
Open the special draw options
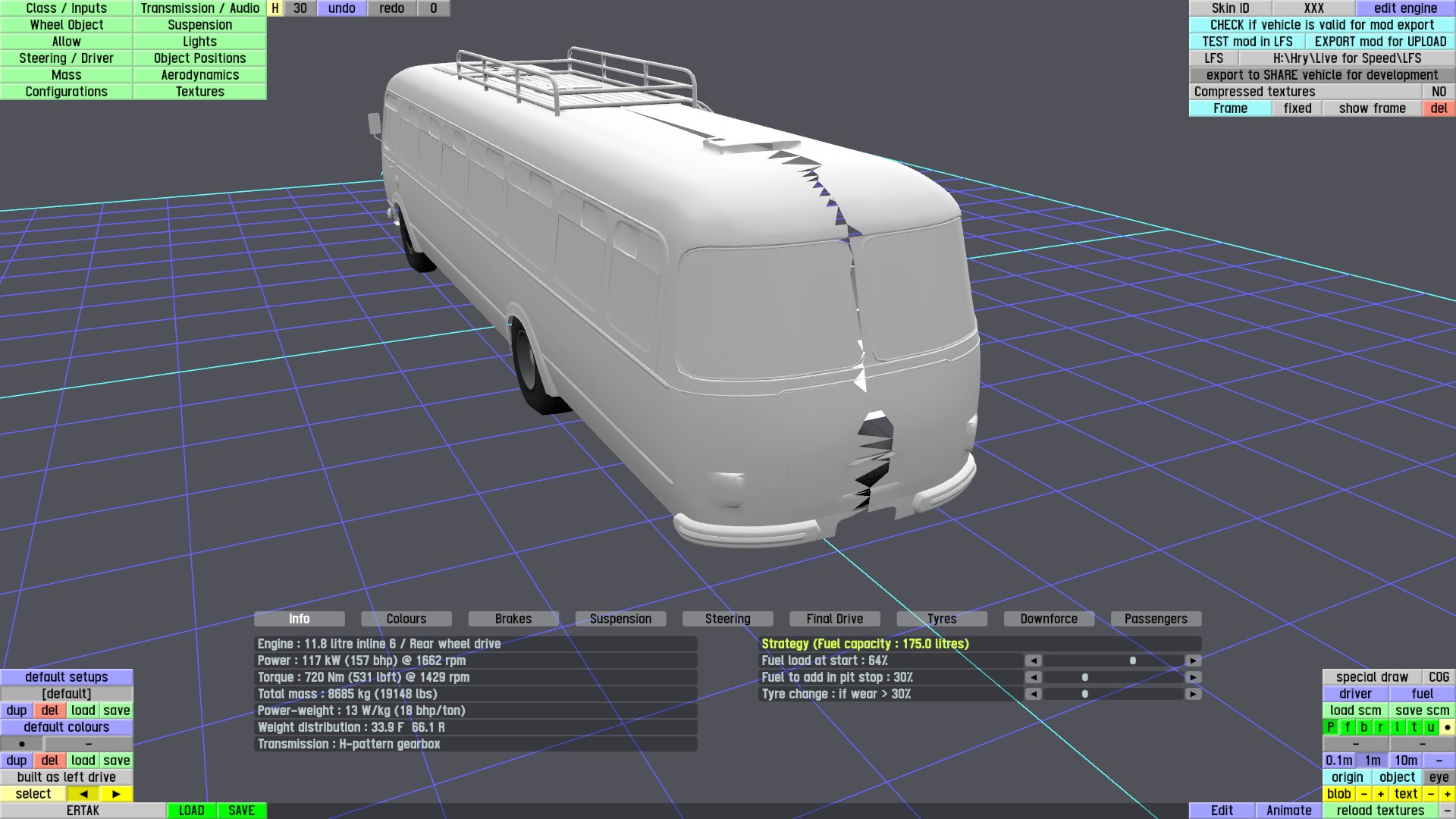pyautogui.click(x=1372, y=677)
